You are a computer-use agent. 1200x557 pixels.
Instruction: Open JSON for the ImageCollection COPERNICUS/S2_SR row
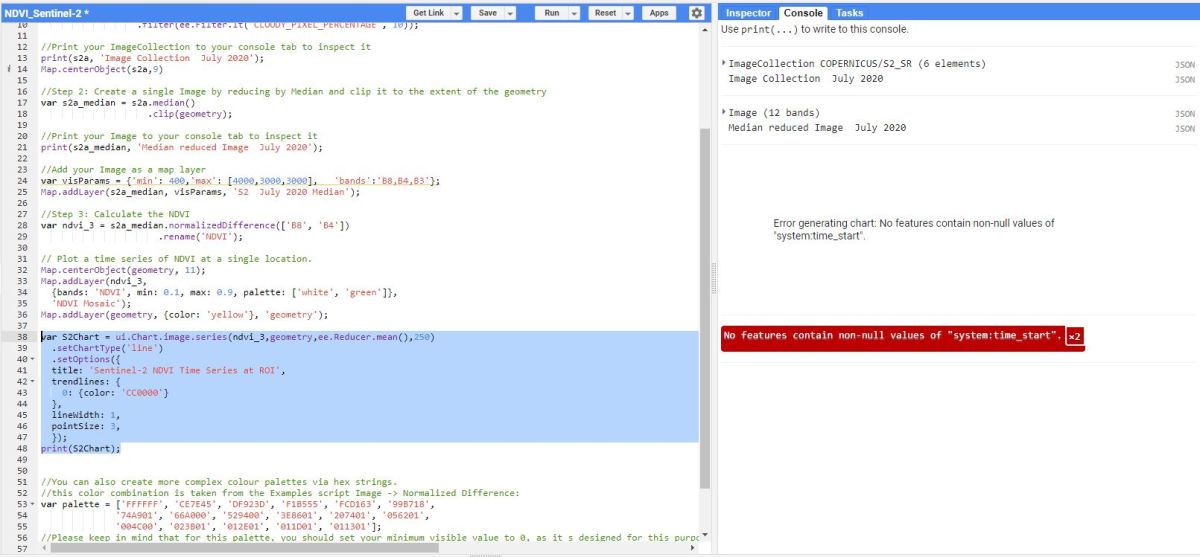1184,64
